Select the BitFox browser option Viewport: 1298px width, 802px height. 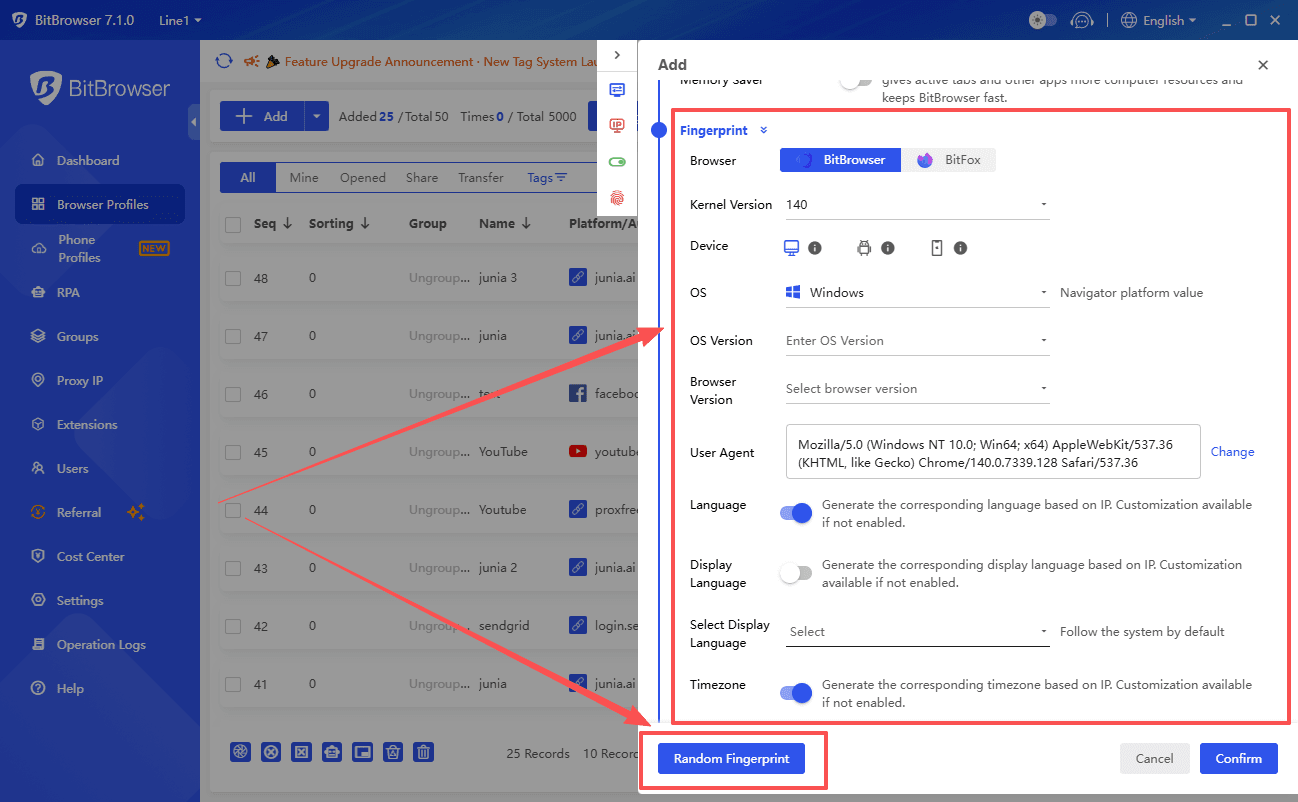point(948,160)
